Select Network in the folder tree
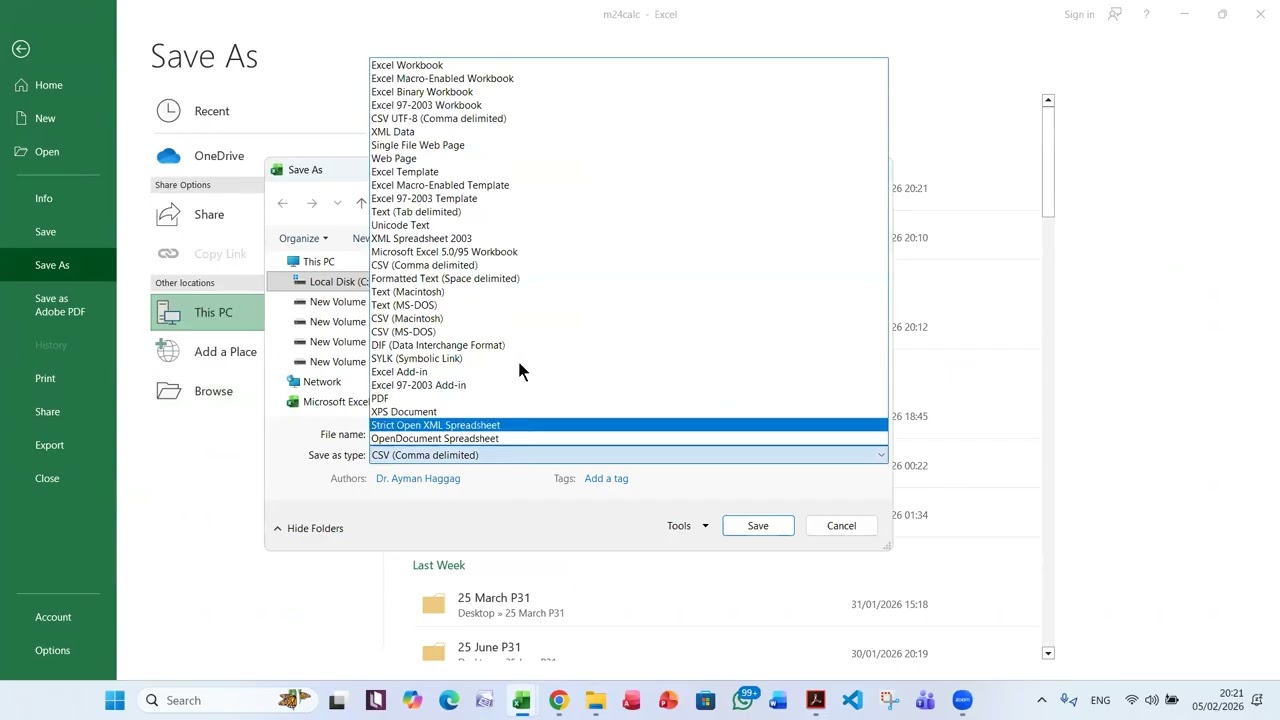 click(321, 382)
